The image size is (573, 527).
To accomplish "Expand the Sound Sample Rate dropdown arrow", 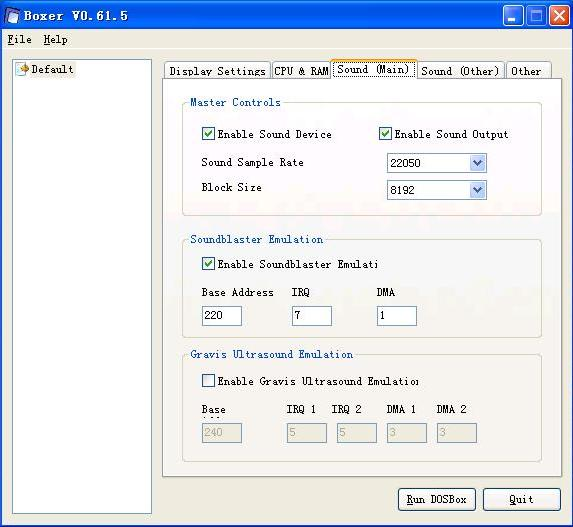I will tap(477, 163).
